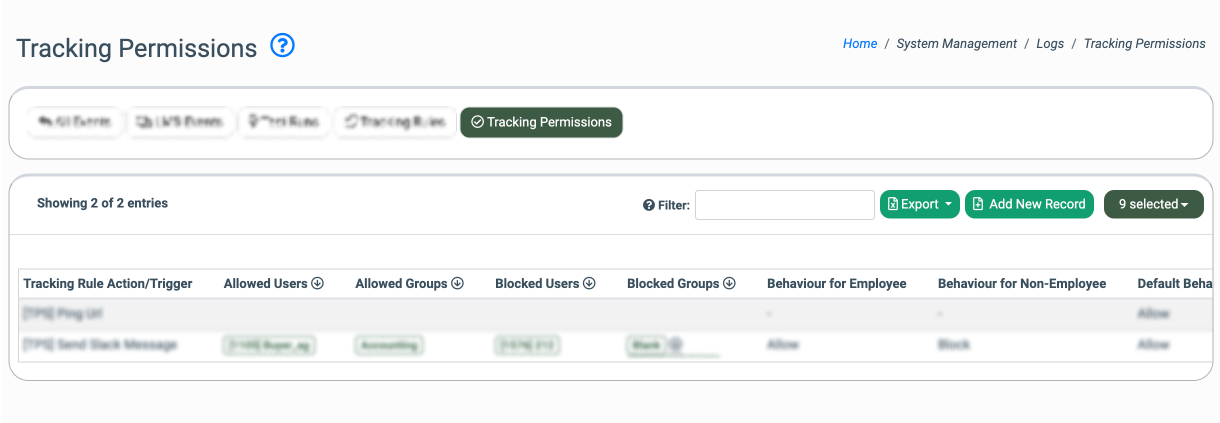Sort by Tracking Rule Action/Trigger column
1220x423 pixels.
(108, 284)
